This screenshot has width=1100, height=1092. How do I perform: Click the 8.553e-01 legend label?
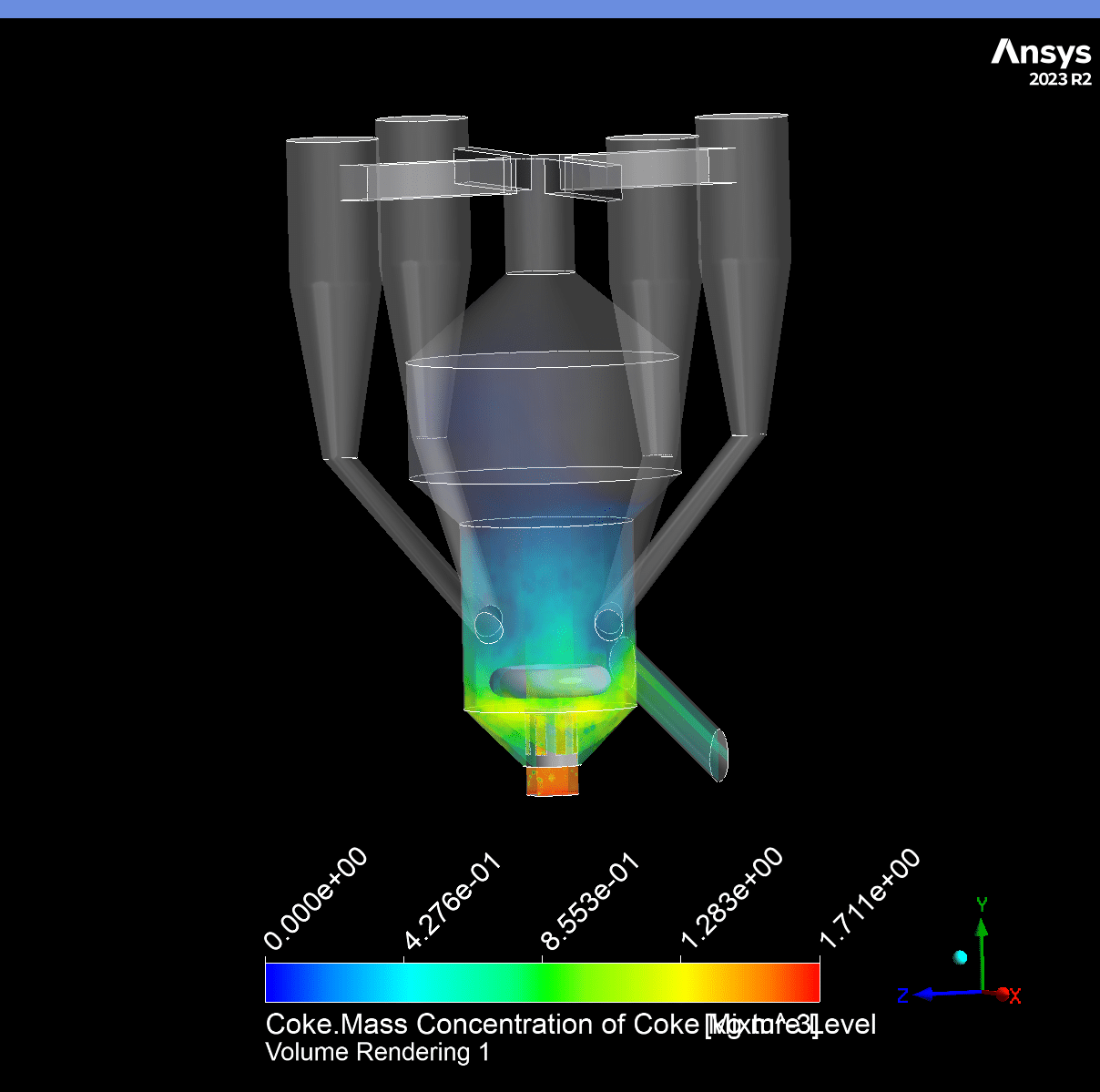(x=591, y=903)
